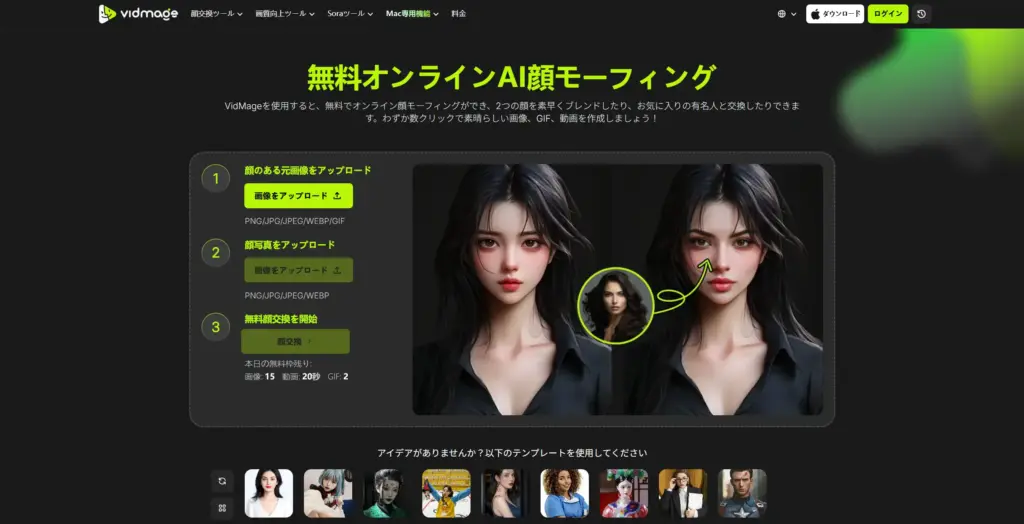Click the ダウンロード button with Apple logo
The width and height of the screenshot is (1024, 524).
[x=835, y=14]
